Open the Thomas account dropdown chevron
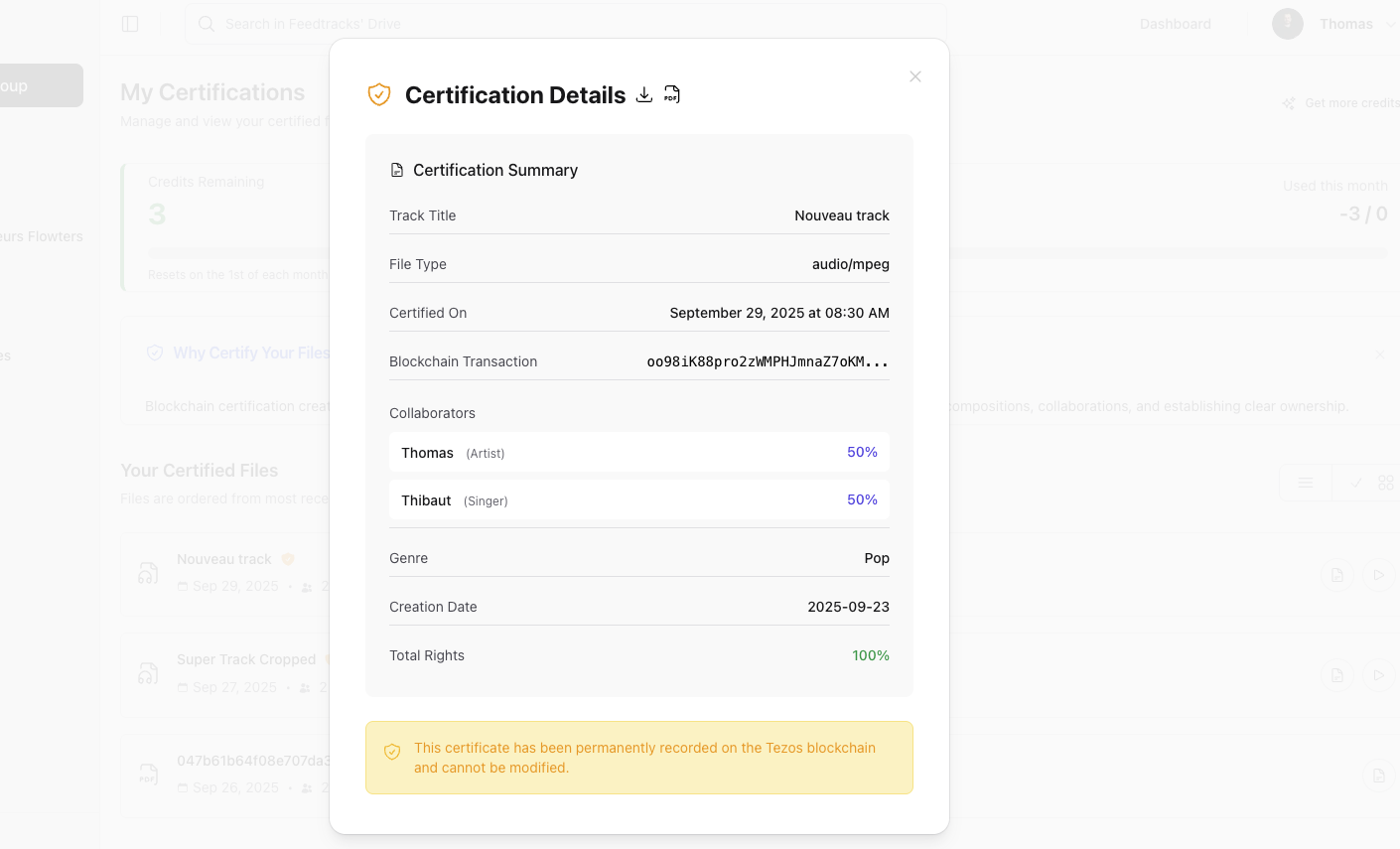The image size is (1400, 849). 1389,23
